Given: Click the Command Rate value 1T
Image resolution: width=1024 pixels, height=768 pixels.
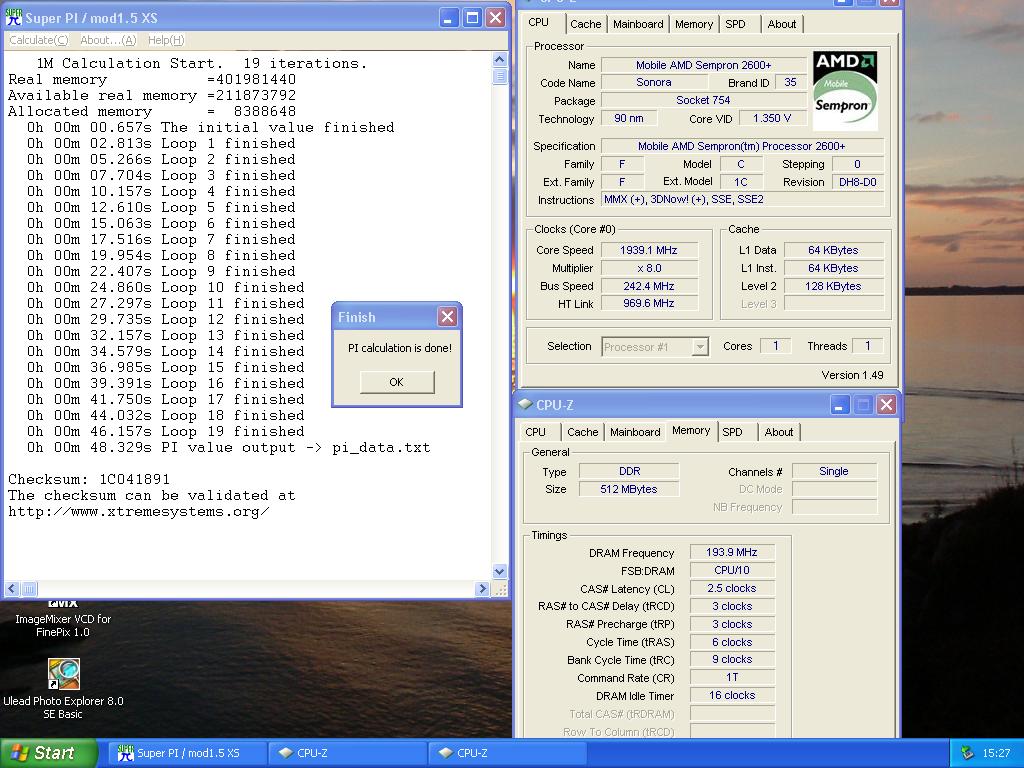Looking at the screenshot, I should click(731, 677).
